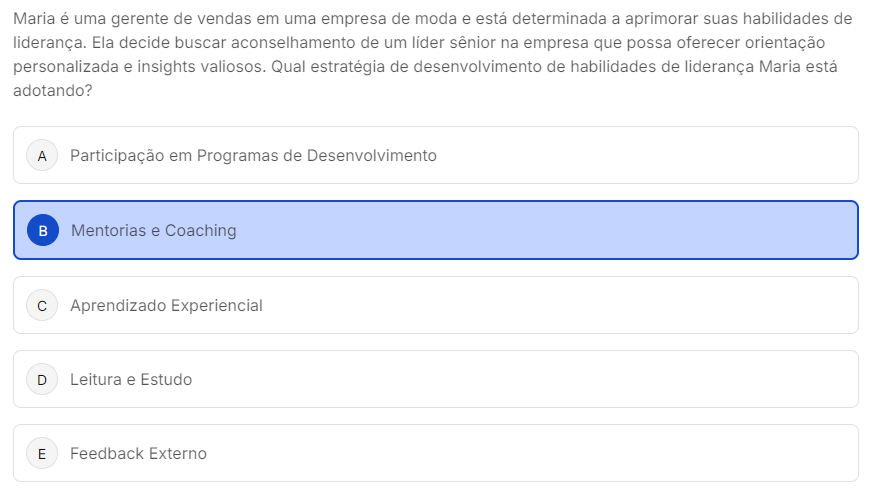Select answer "Participação em Programas de Desenvolvimento"
This screenshot has width=872, height=493.
253,156
